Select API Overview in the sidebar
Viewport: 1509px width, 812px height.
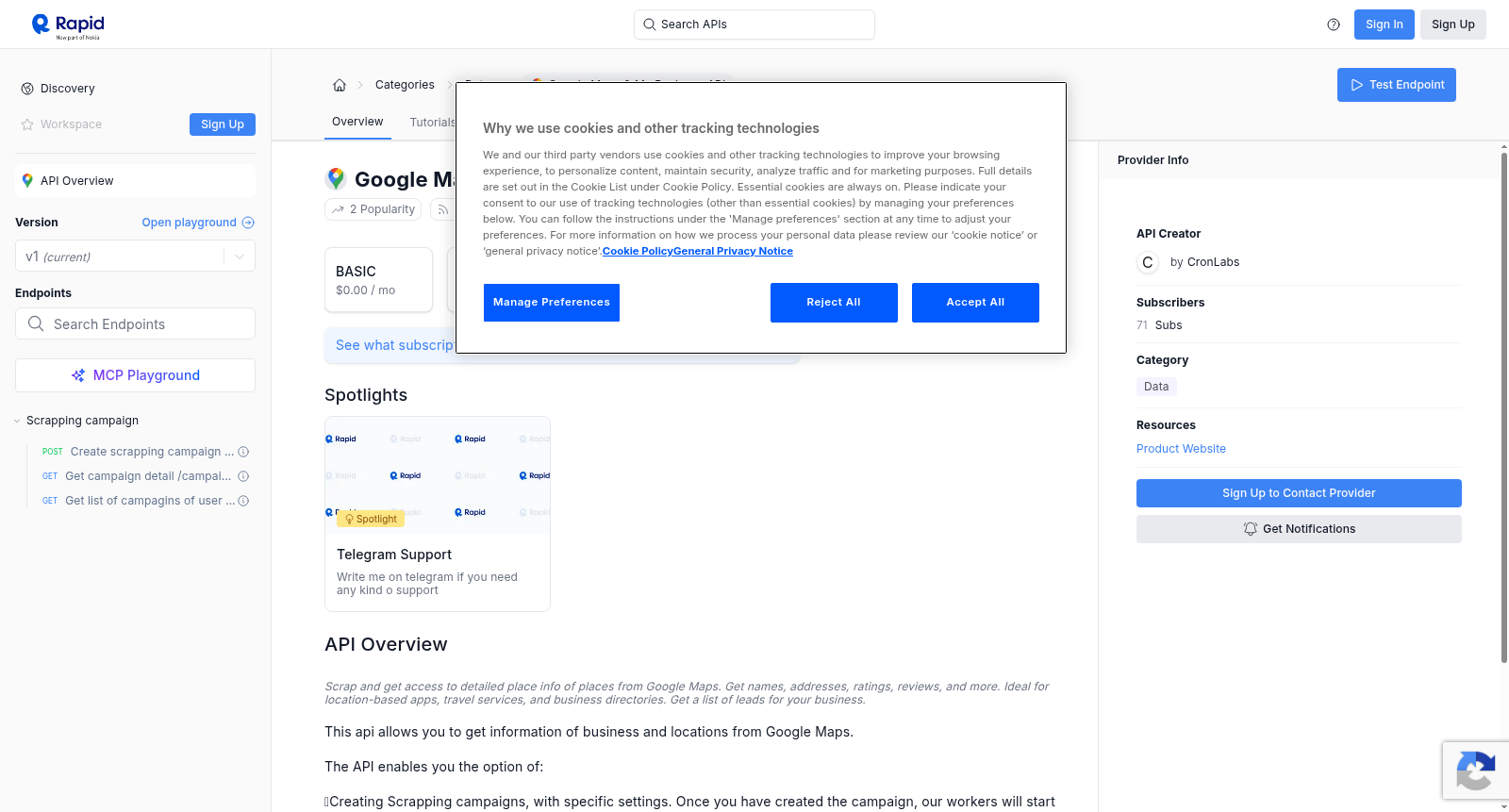[135, 181]
